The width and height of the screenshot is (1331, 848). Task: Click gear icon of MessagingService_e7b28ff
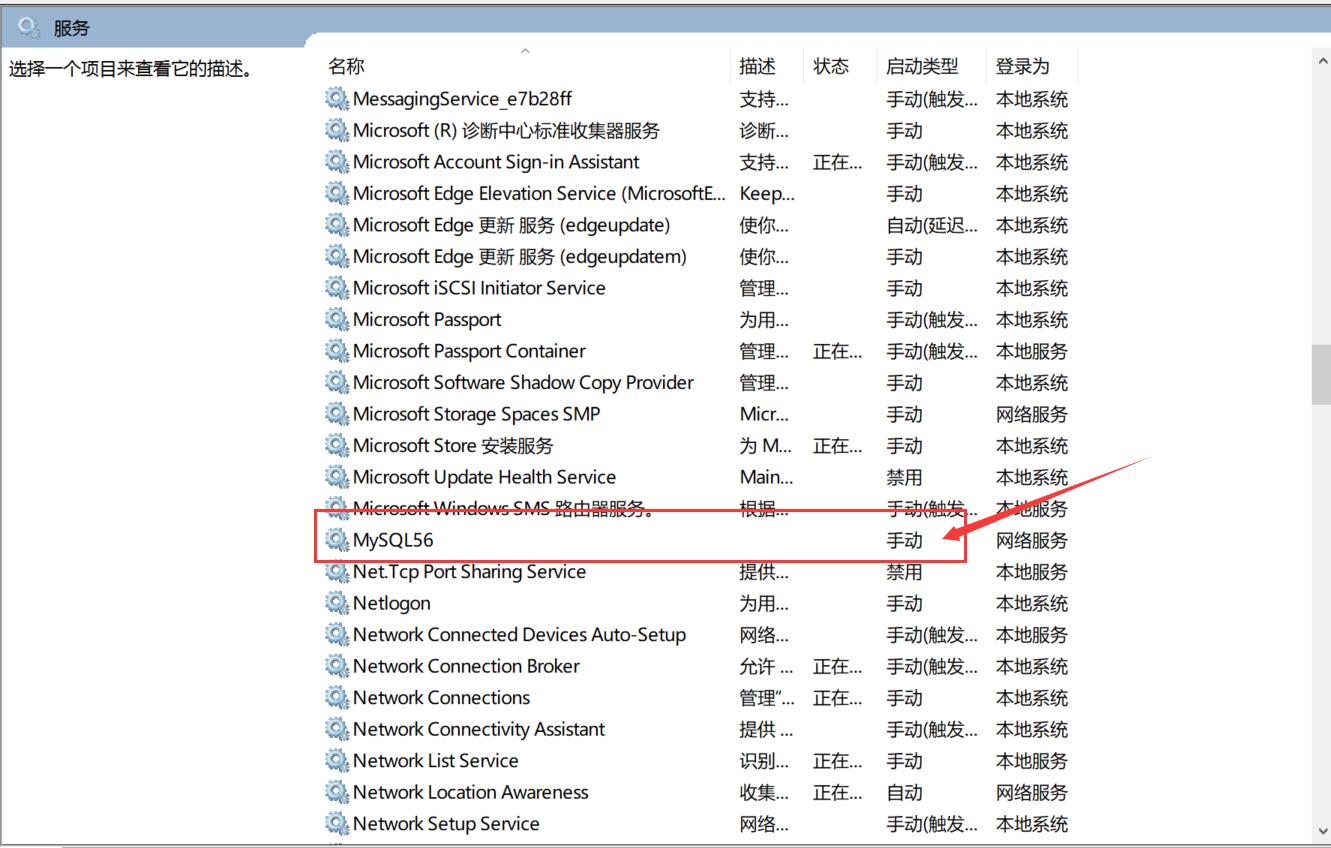337,99
